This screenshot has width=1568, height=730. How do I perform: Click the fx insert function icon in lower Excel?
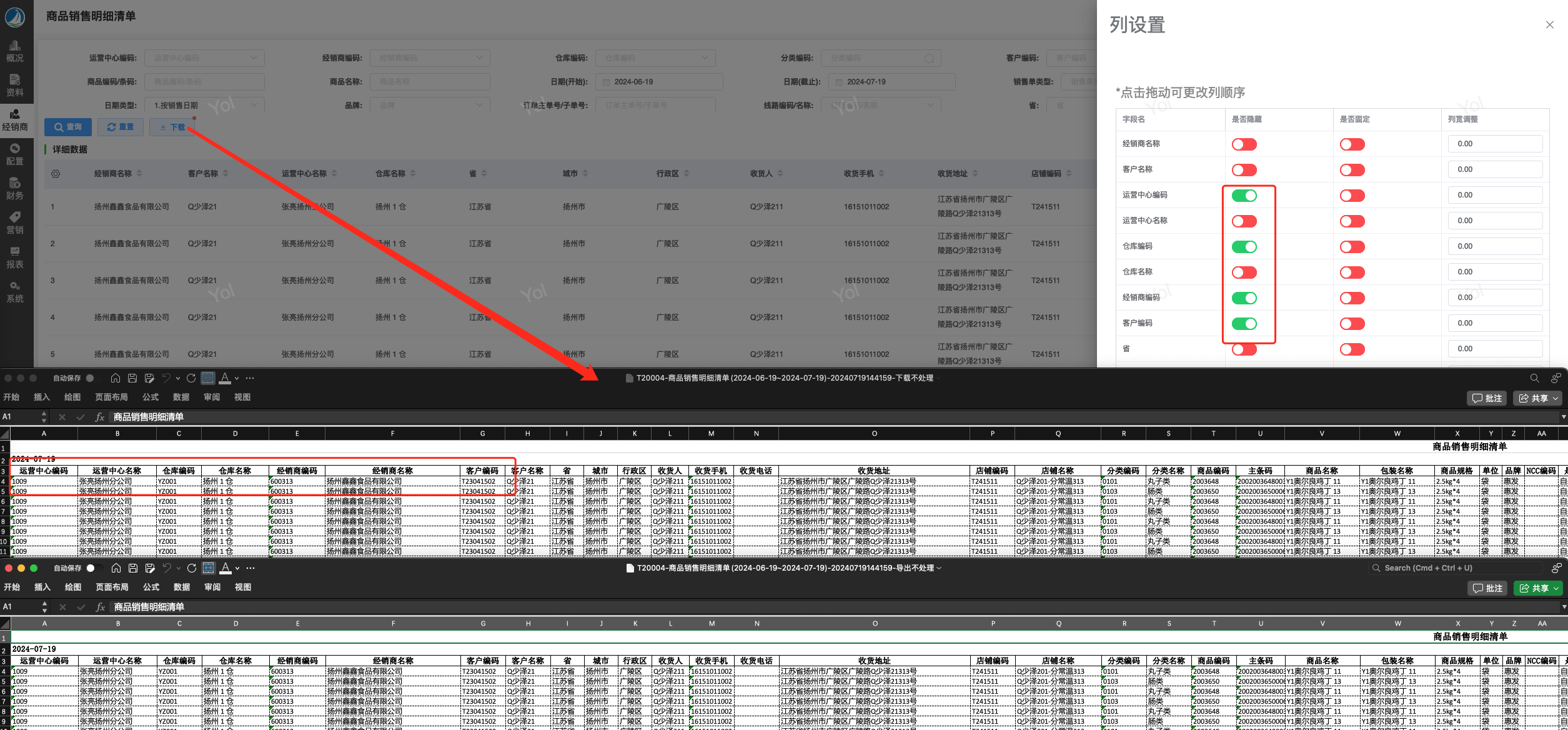(100, 607)
